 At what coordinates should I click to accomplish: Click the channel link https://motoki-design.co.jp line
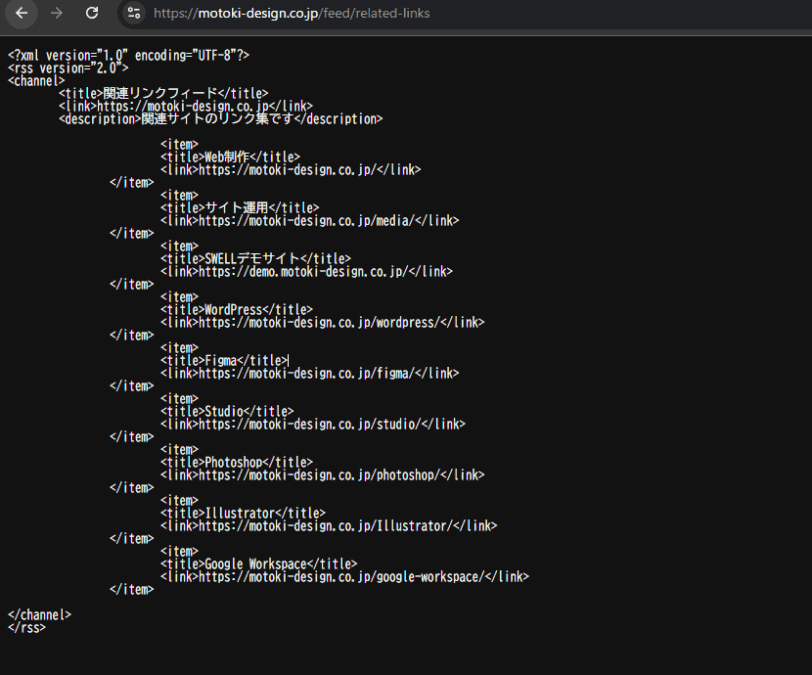[185, 106]
